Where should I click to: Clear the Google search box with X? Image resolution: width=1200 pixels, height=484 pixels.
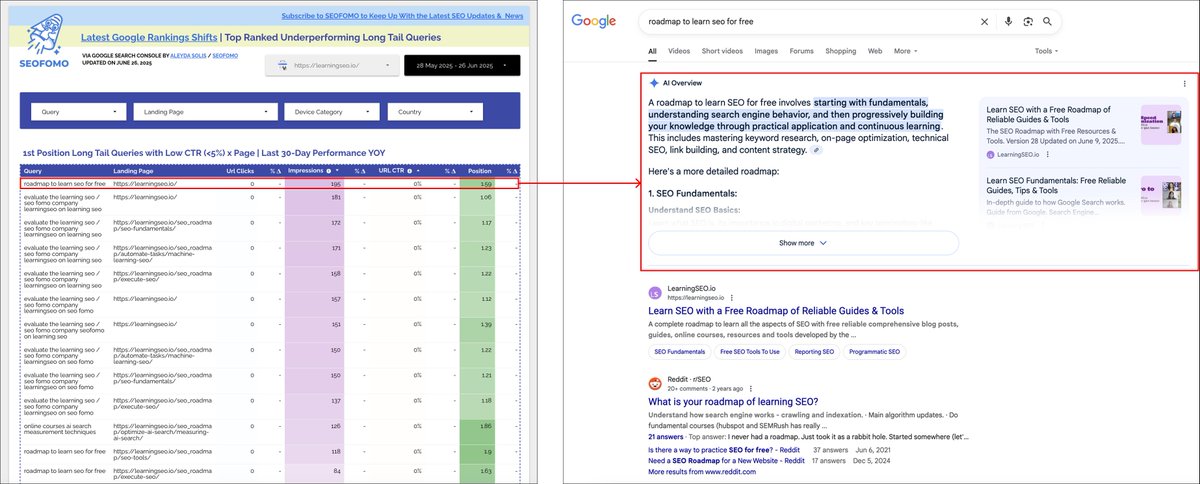click(x=984, y=21)
